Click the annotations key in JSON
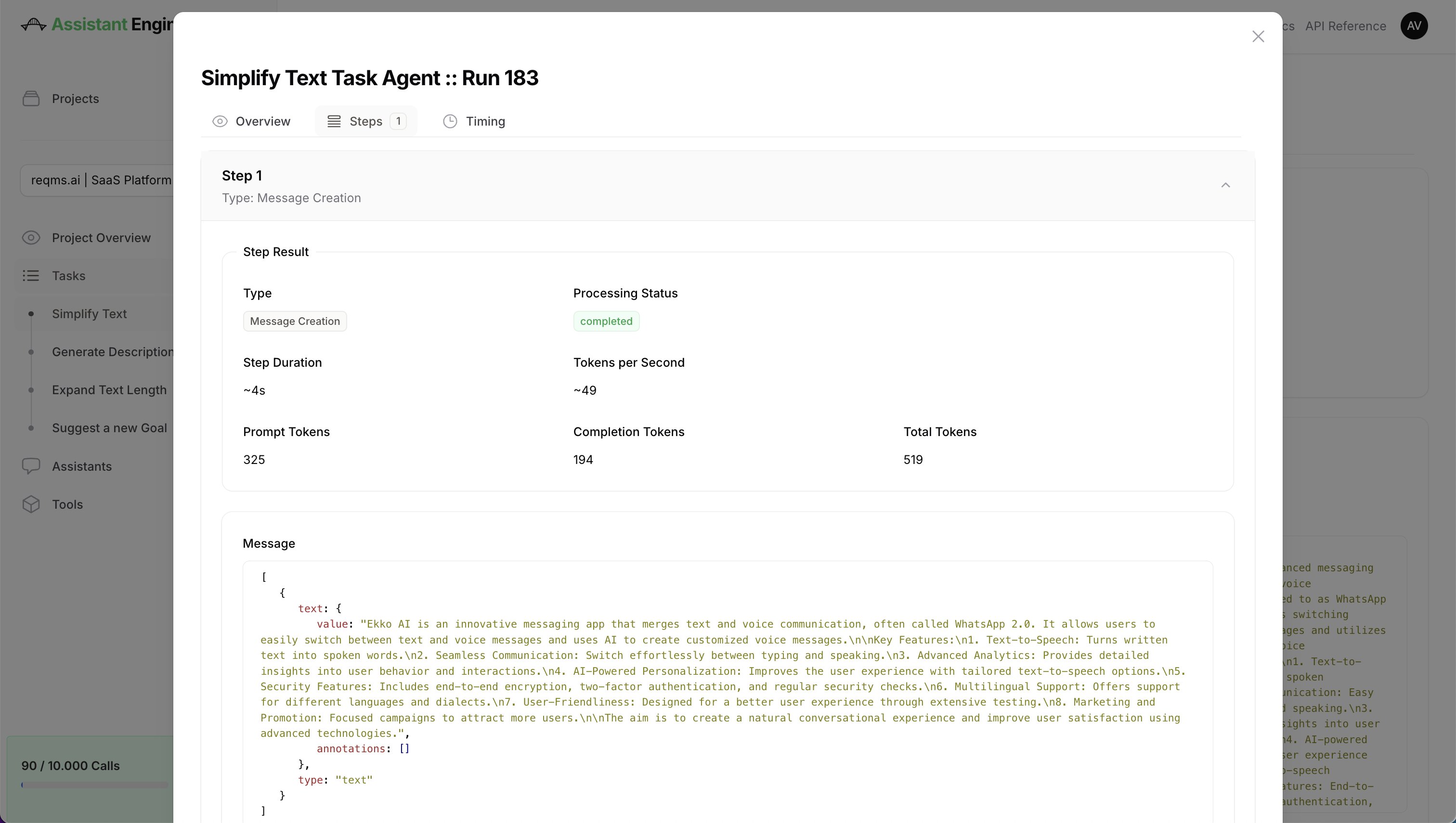1456x823 pixels. click(351, 748)
